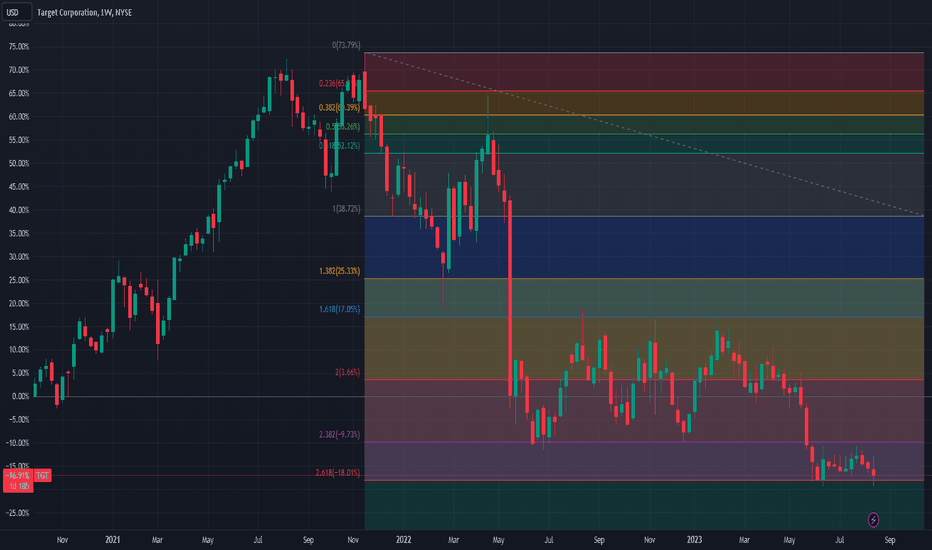Click the 10.00% price axis label
Viewport: 932px width, 550px height.
point(19,350)
